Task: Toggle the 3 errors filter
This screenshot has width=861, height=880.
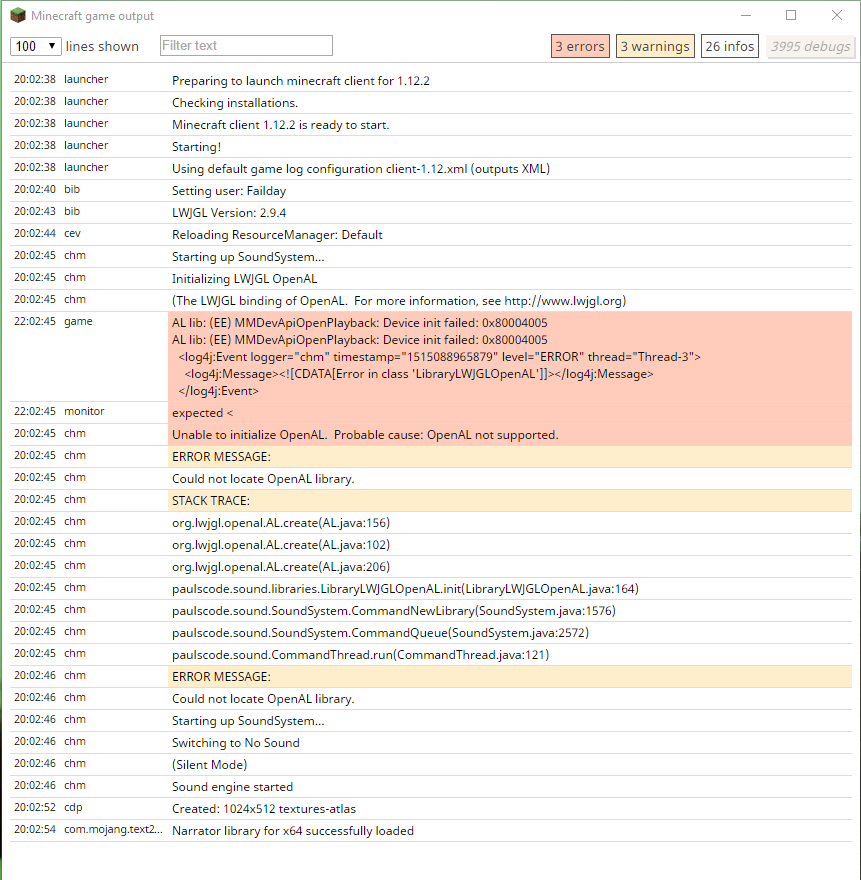Action: [x=580, y=46]
